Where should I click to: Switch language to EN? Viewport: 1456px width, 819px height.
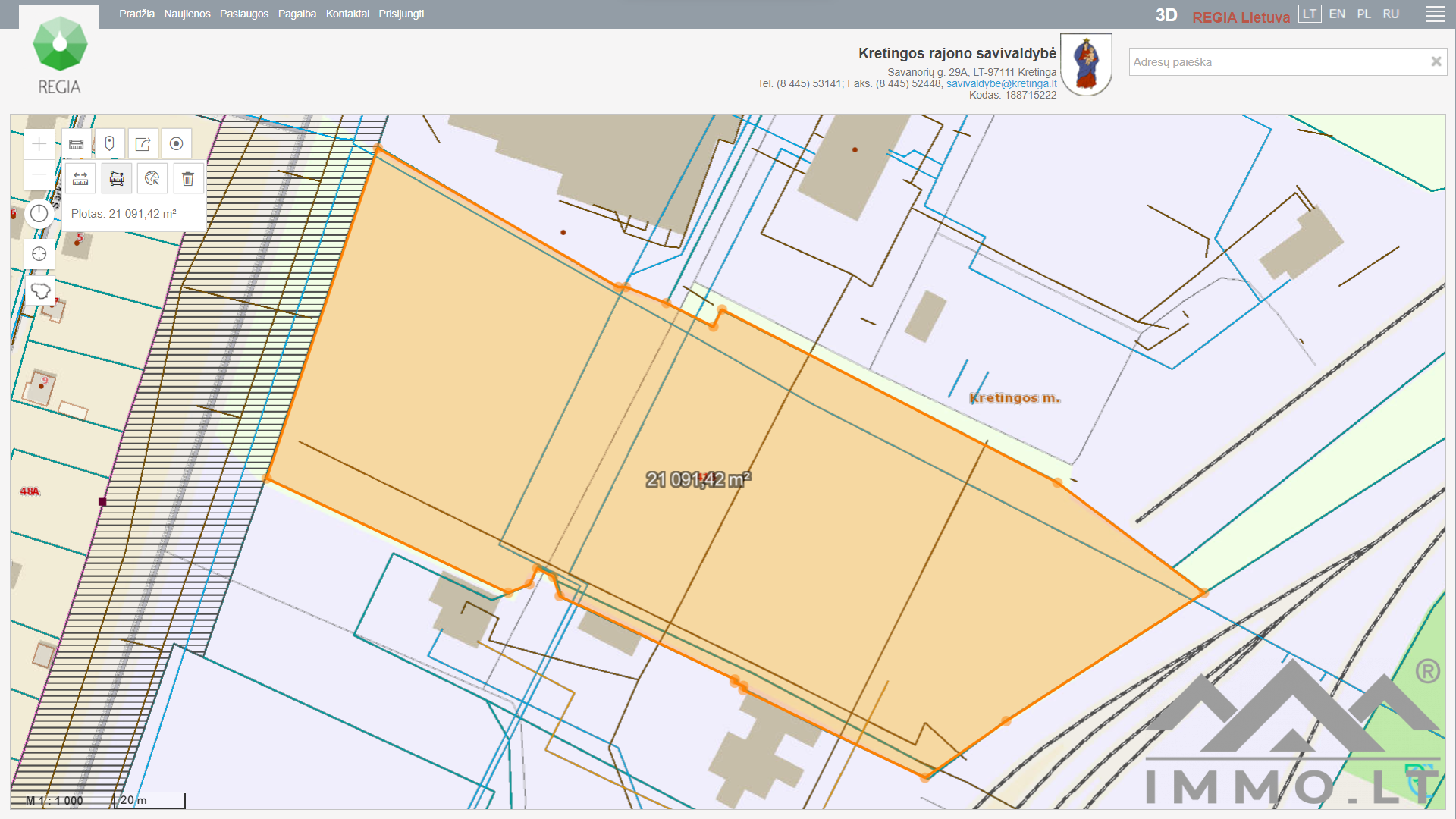pos(1337,14)
